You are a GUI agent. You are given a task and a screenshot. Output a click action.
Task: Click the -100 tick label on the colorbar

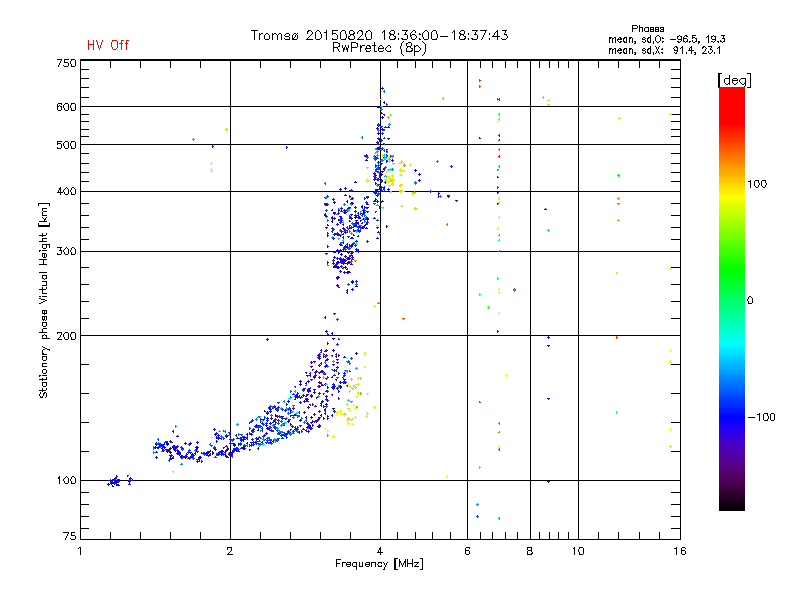pos(762,417)
